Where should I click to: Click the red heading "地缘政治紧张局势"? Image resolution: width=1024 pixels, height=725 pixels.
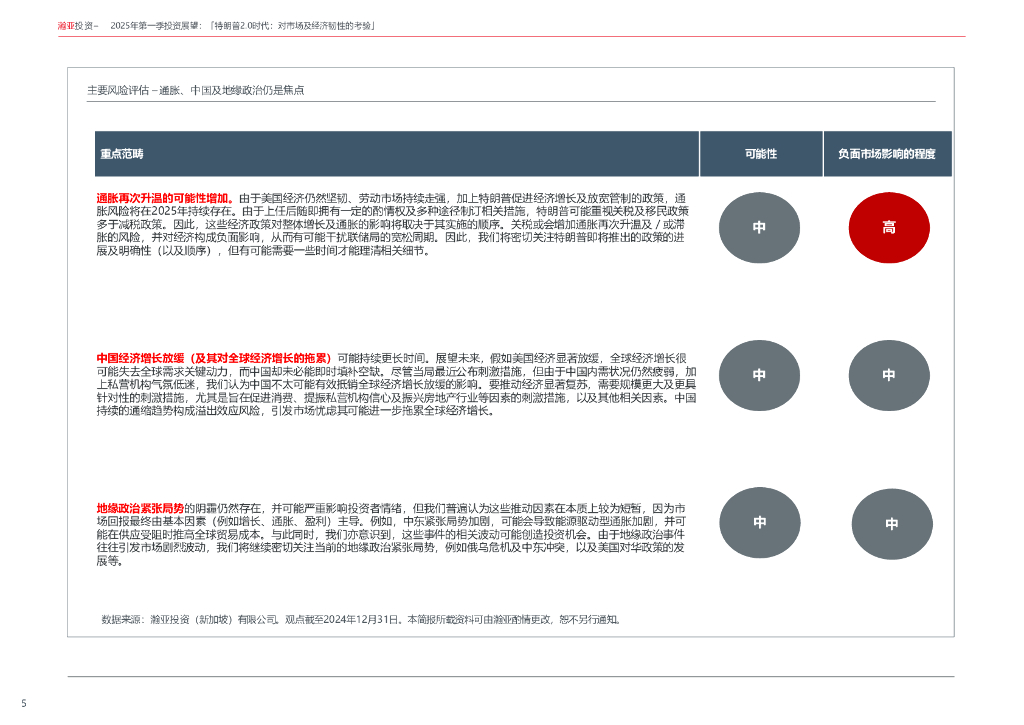pos(139,508)
